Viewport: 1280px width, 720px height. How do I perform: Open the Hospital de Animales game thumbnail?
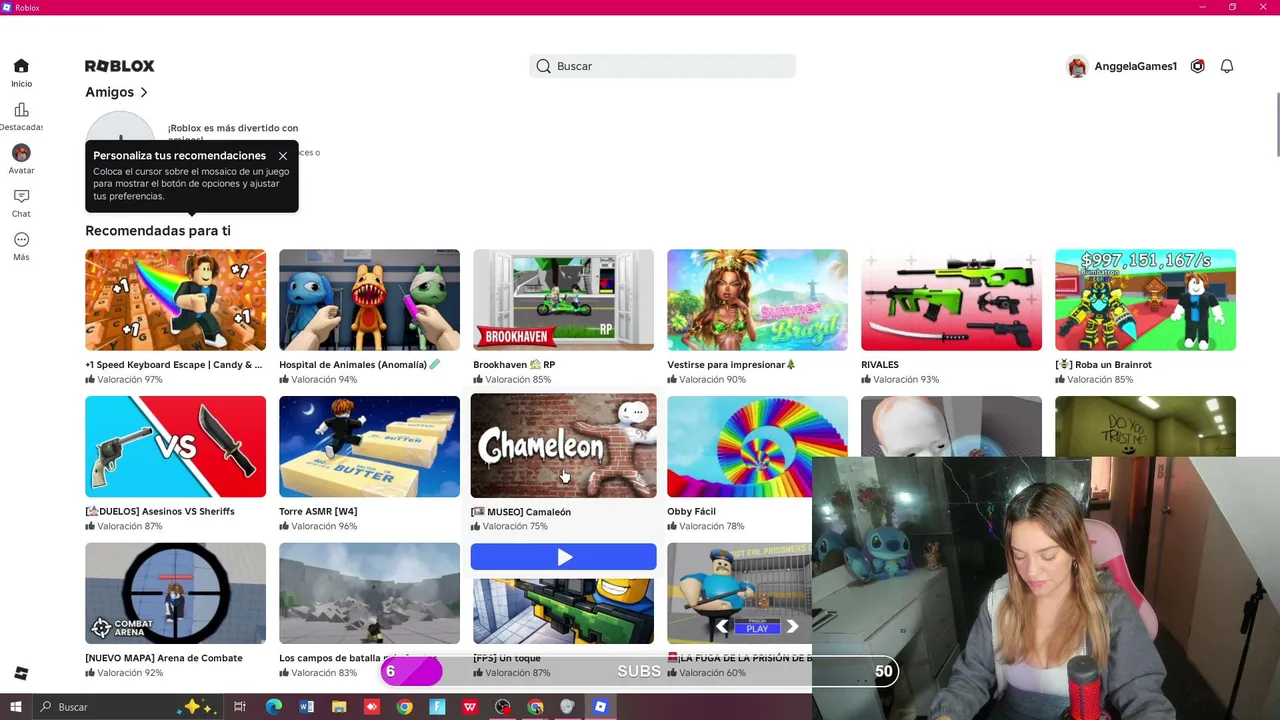click(x=369, y=300)
